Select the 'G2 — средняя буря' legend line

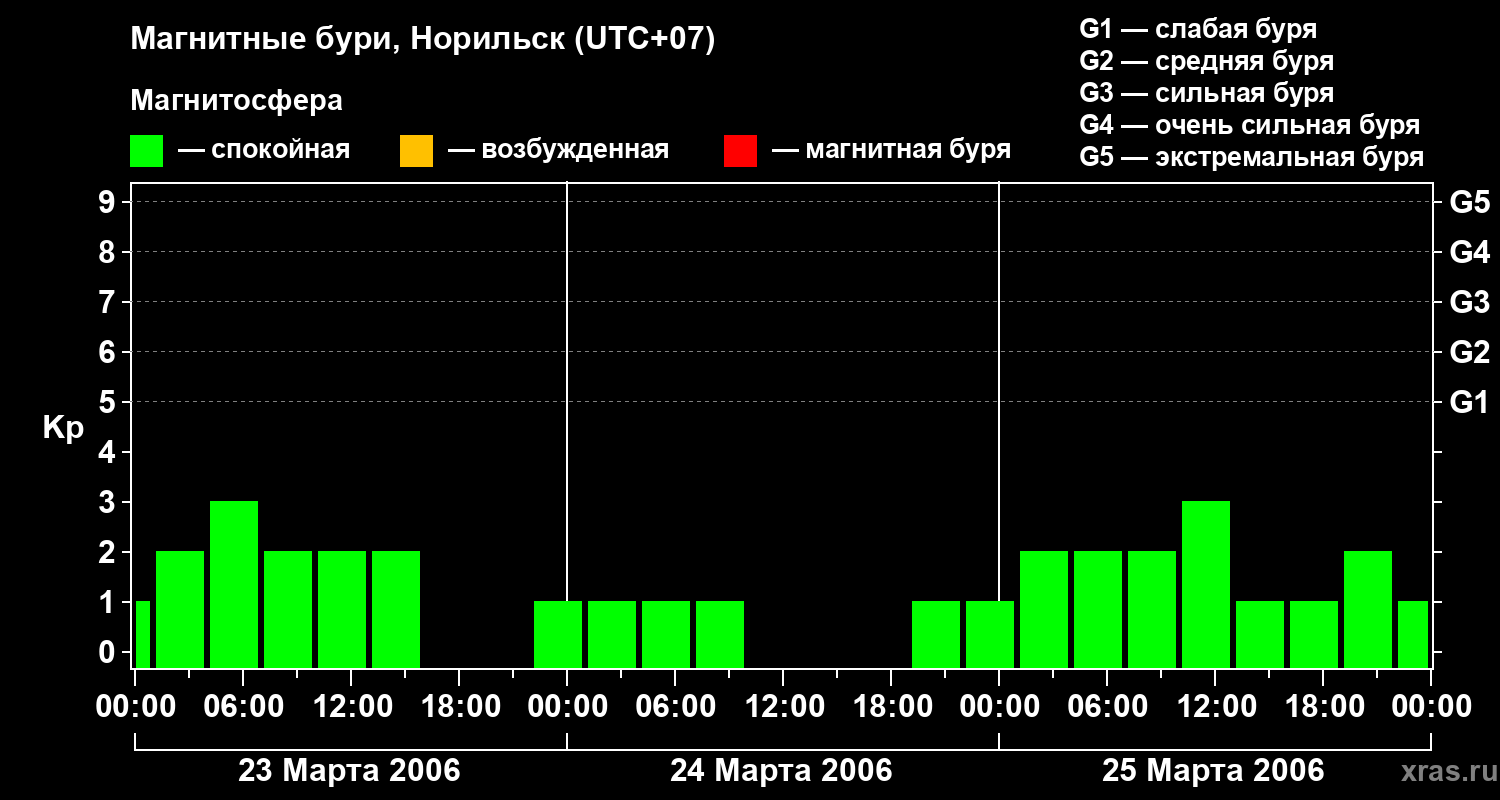pyautogui.click(x=1206, y=61)
